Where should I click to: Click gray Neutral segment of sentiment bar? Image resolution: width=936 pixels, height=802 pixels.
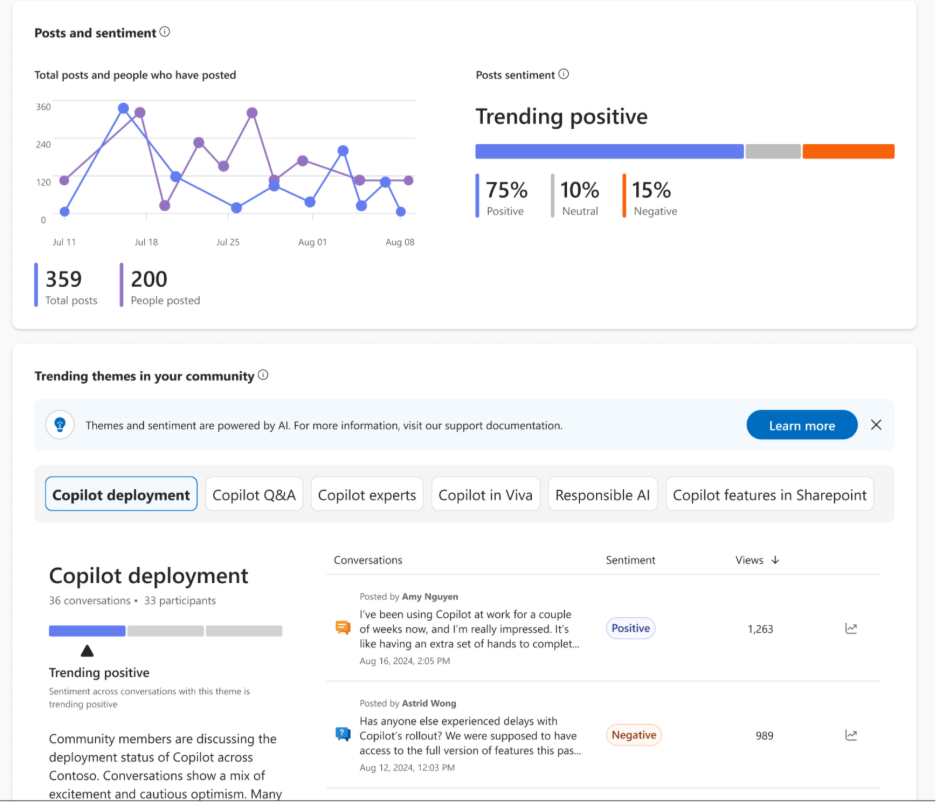(773, 152)
